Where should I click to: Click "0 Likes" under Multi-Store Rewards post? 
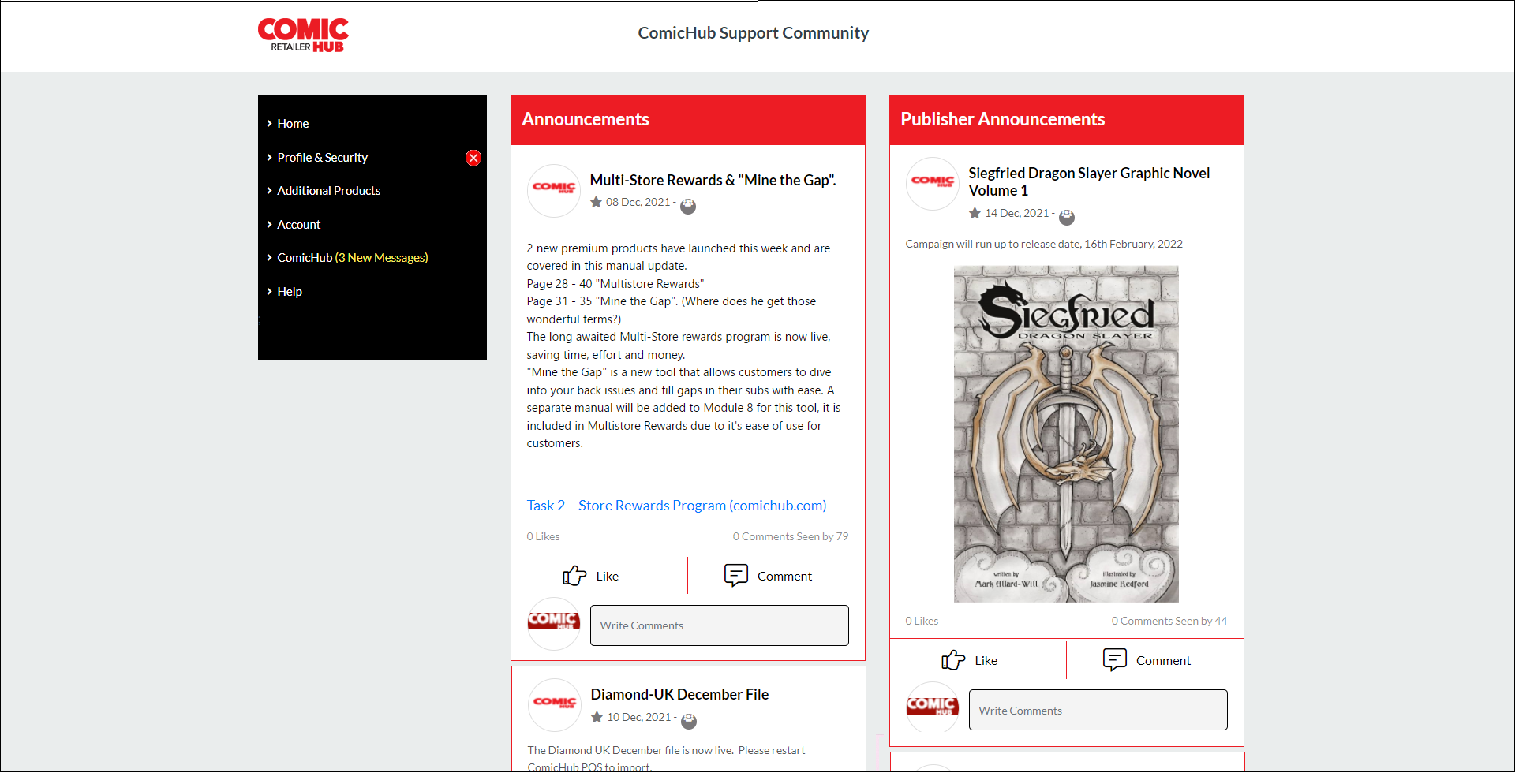[x=543, y=537]
